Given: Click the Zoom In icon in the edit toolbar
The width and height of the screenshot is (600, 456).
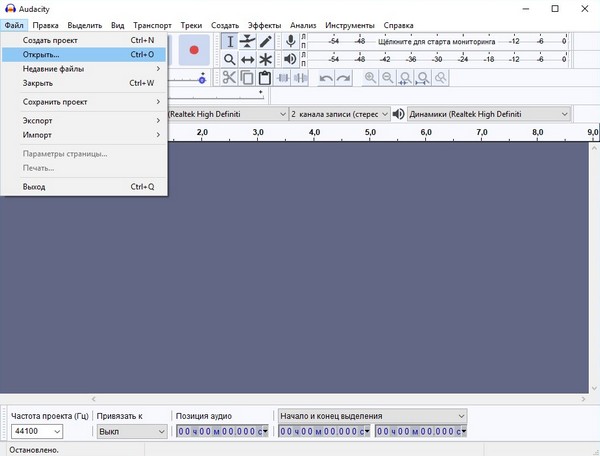Looking at the screenshot, I should click(371, 79).
